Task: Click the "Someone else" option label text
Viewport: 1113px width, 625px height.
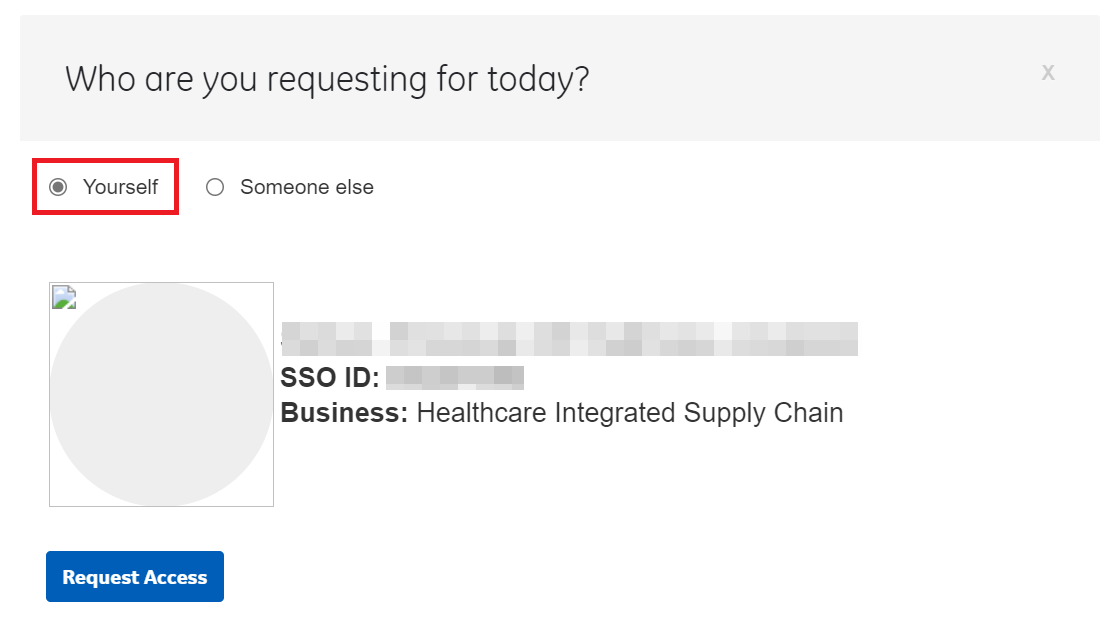Action: click(307, 187)
